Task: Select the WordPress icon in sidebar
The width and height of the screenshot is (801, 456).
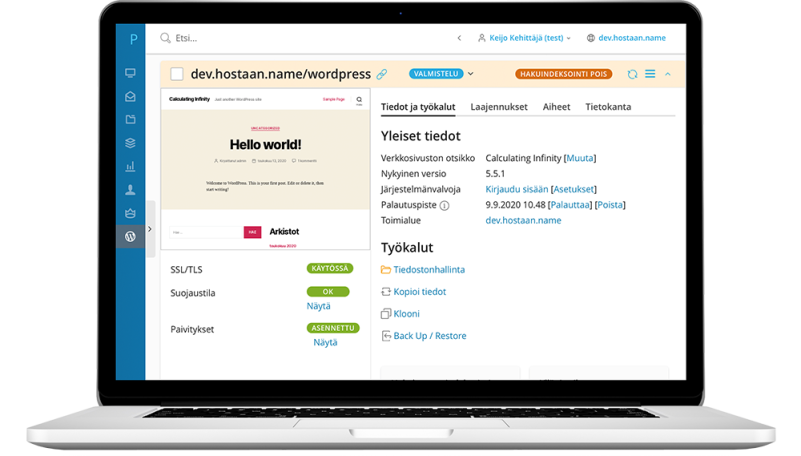Action: coord(130,236)
